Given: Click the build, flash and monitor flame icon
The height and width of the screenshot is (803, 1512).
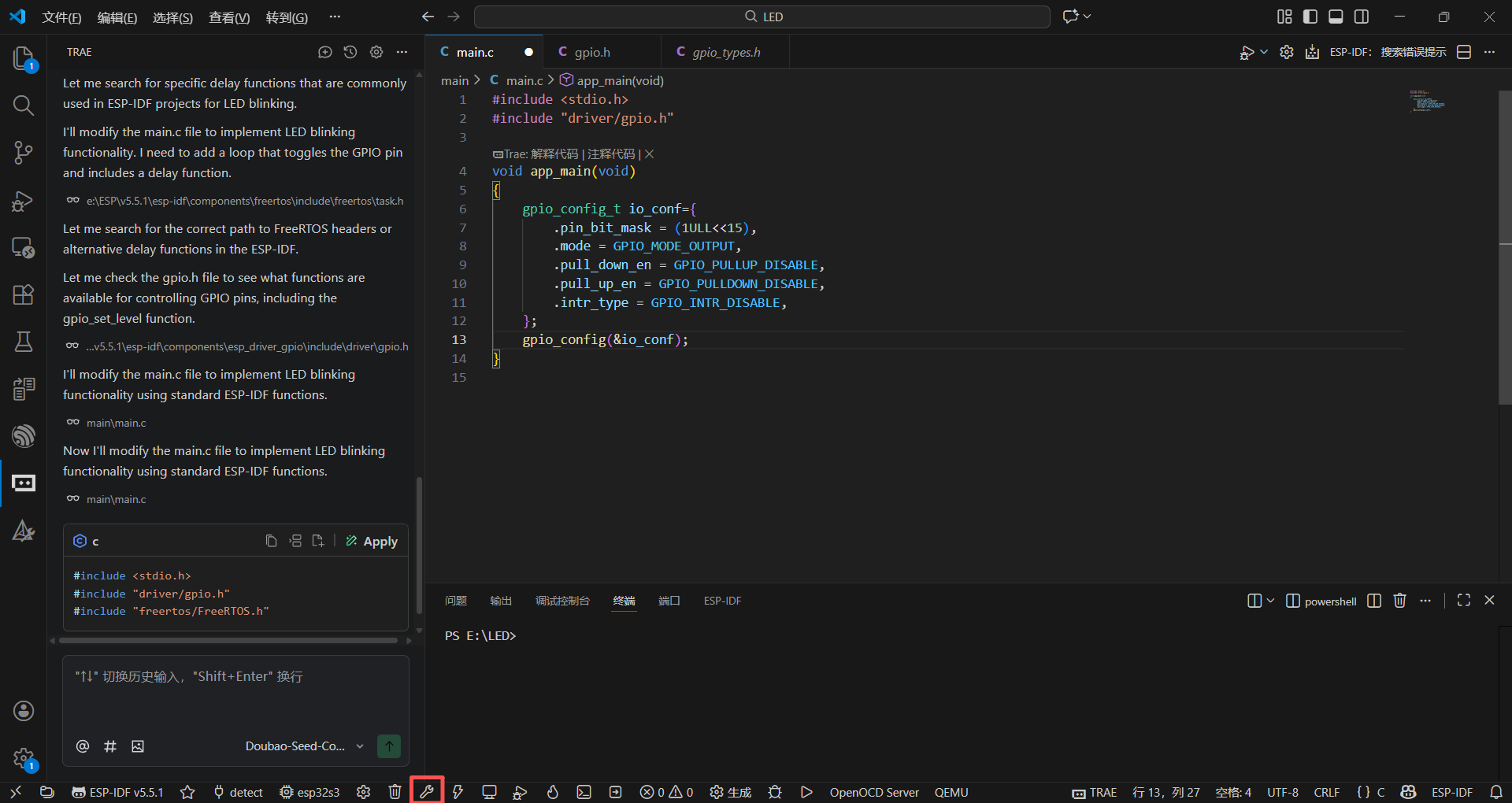Looking at the screenshot, I should [552, 792].
